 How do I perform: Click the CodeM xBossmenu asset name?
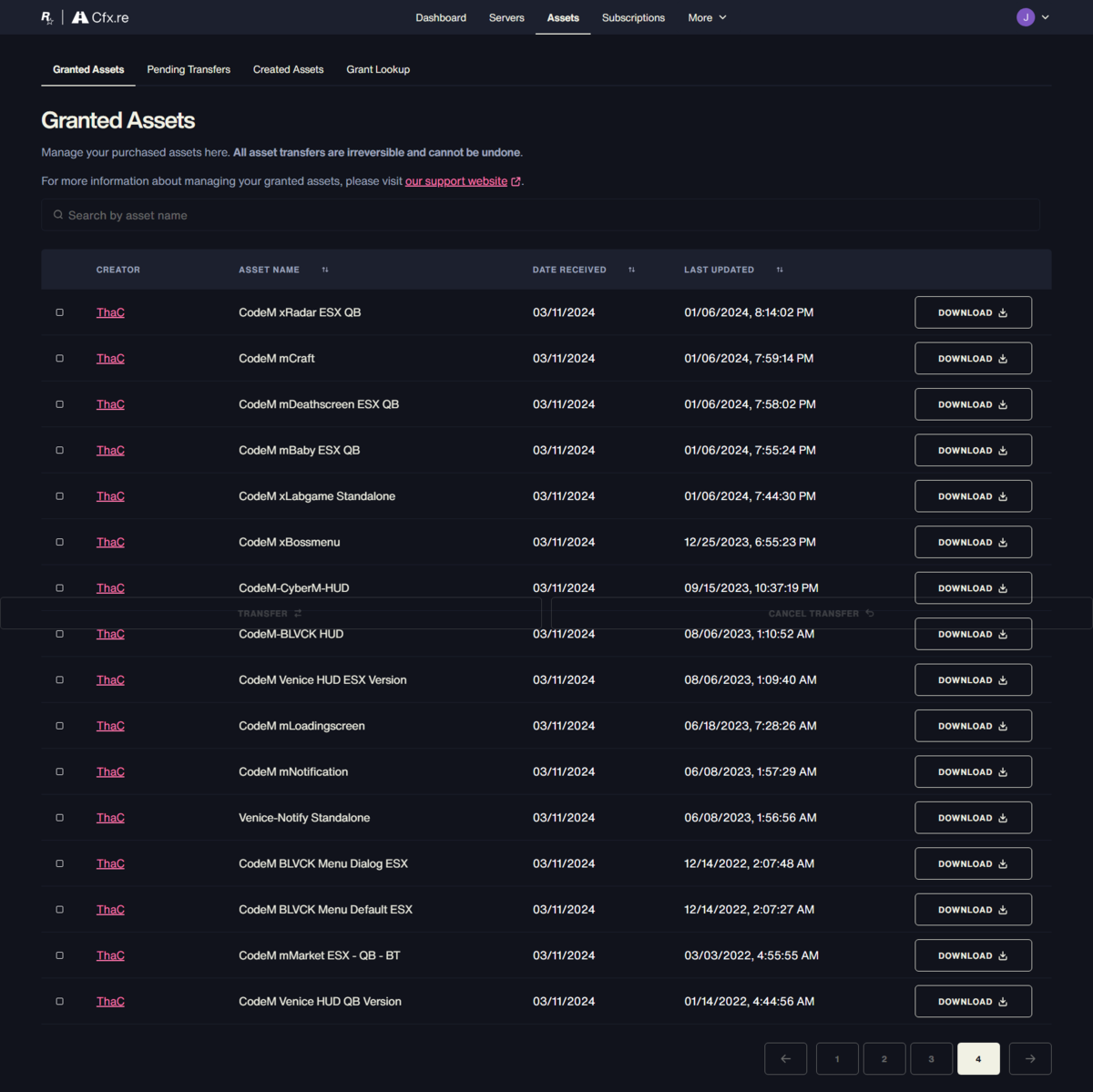[290, 542]
